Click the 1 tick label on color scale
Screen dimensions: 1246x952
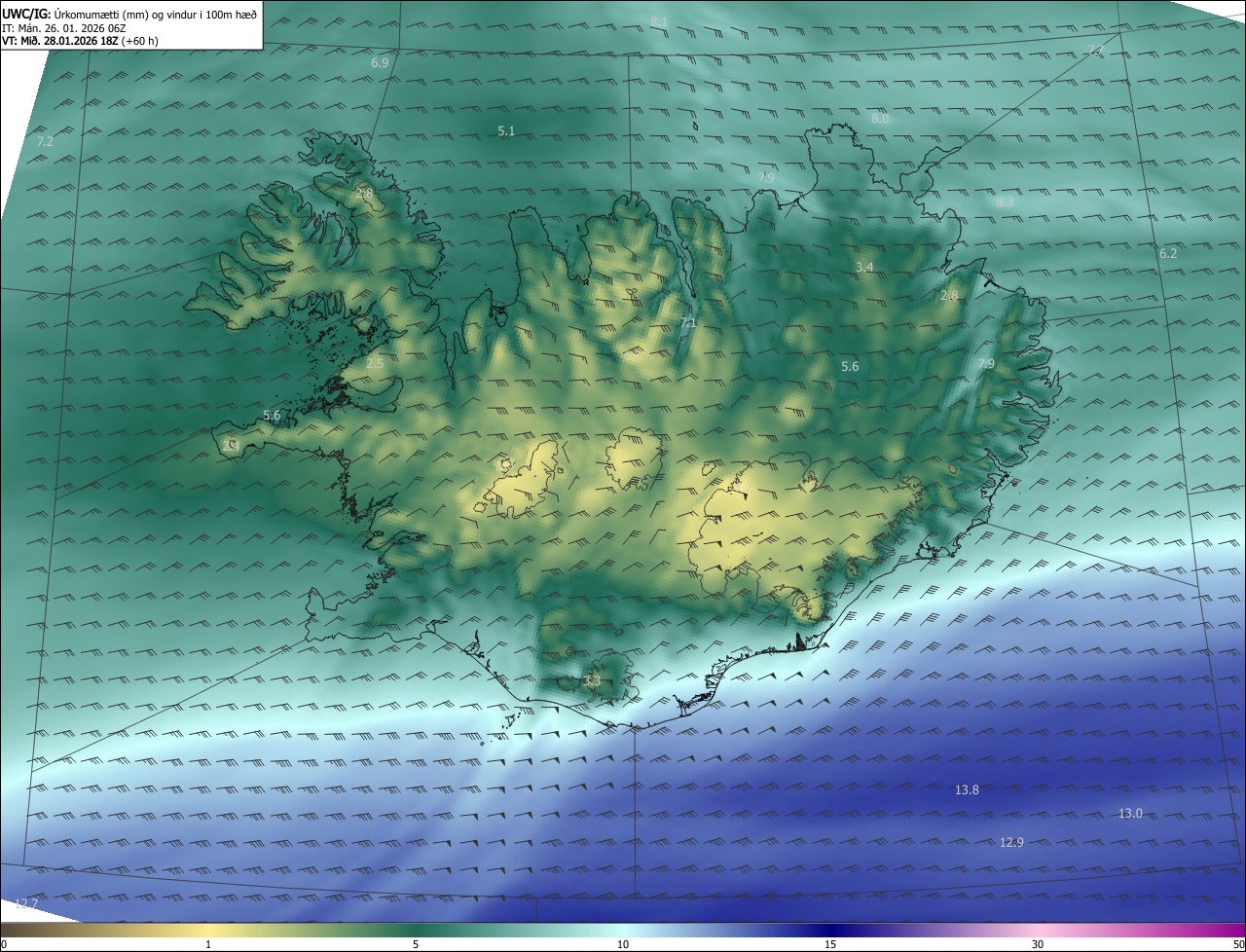(x=208, y=944)
